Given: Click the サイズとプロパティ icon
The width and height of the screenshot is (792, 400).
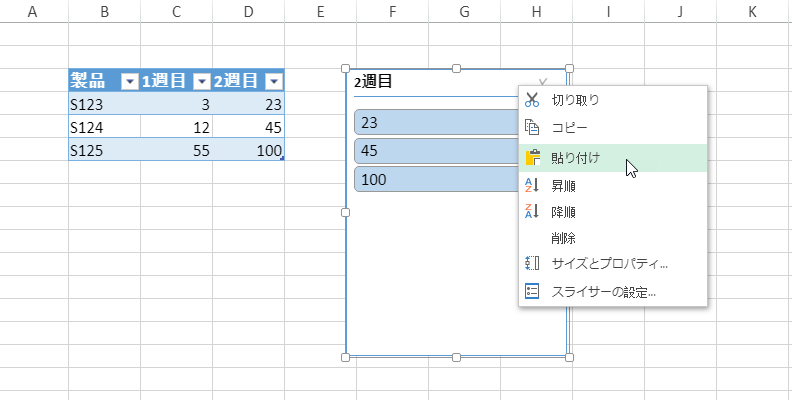Looking at the screenshot, I should (x=532, y=264).
